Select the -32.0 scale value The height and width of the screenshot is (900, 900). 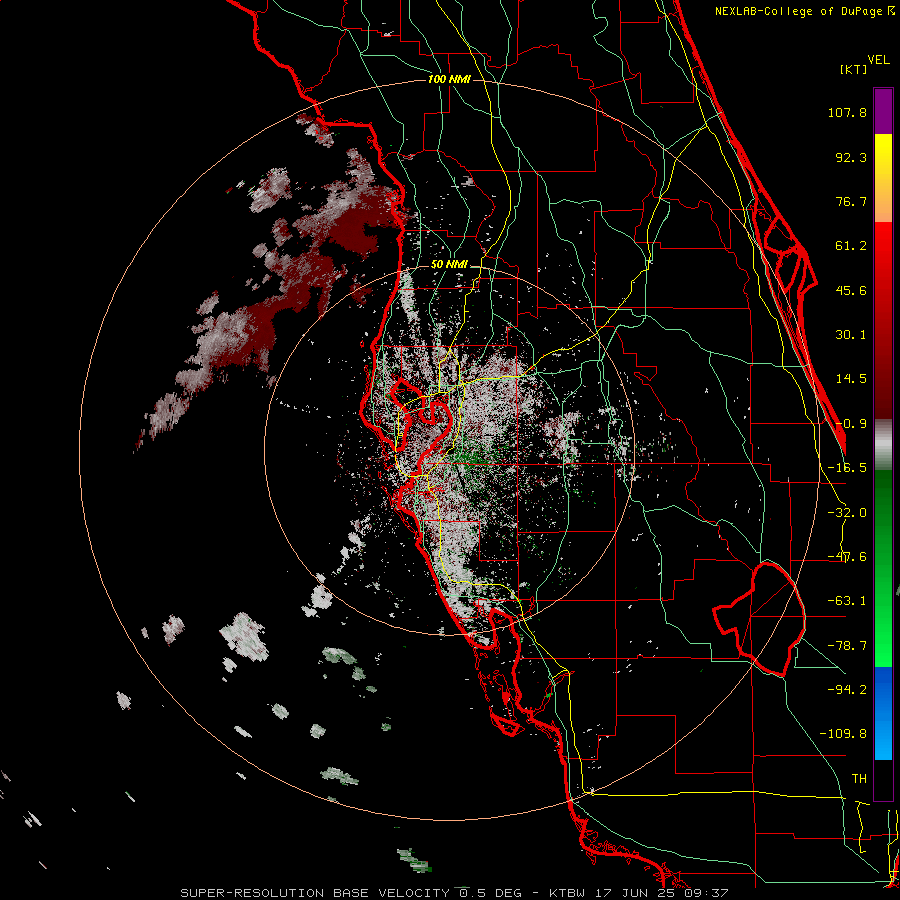847,513
